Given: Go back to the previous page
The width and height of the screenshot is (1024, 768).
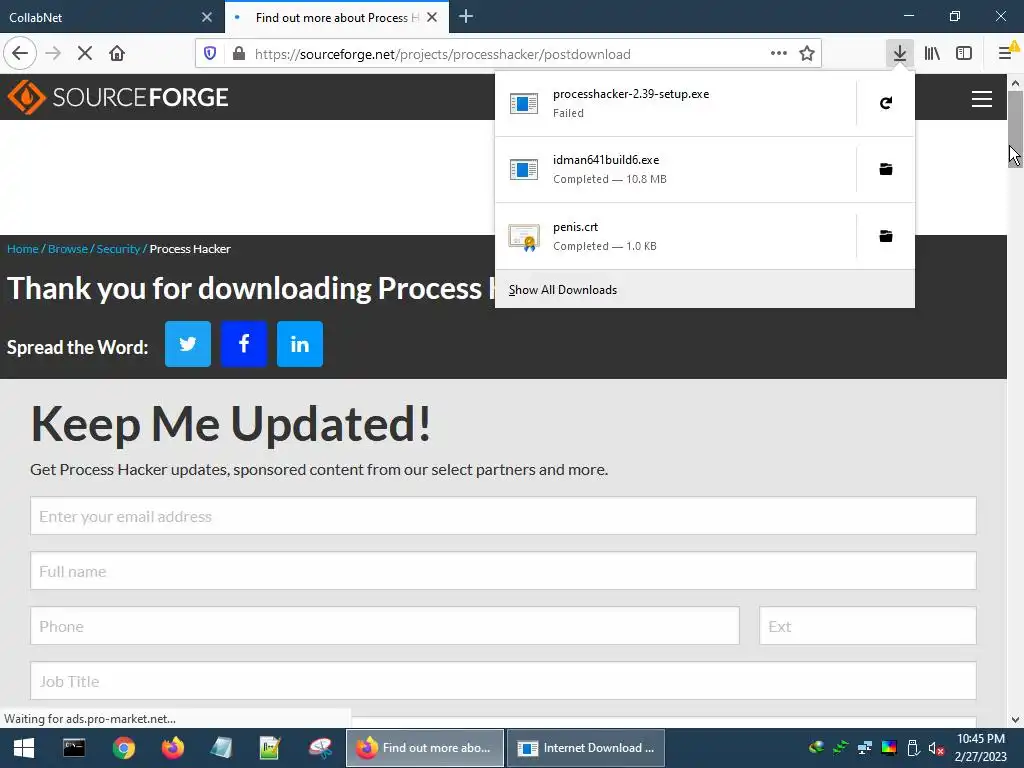Looking at the screenshot, I should pos(20,54).
